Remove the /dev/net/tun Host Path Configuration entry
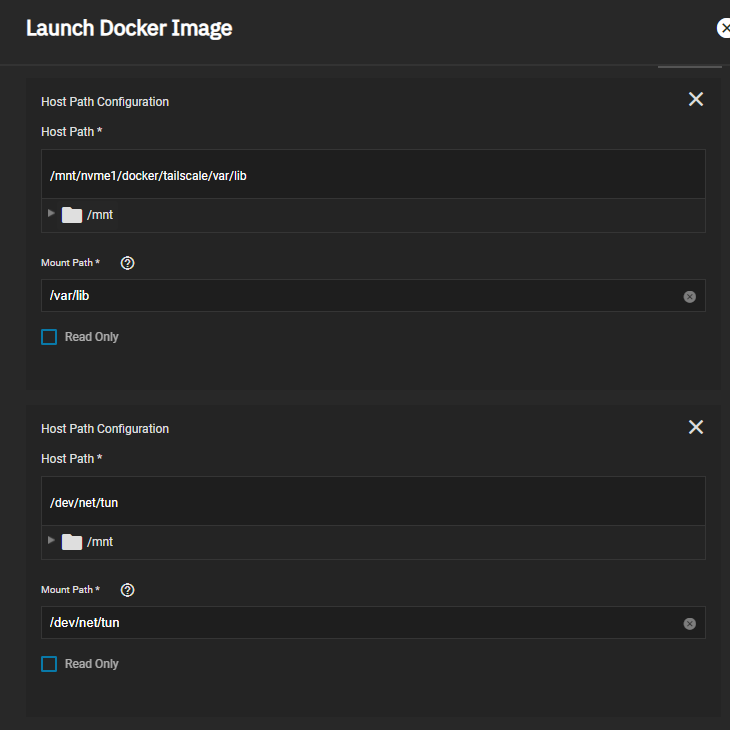Image resolution: width=730 pixels, height=730 pixels. 696,427
